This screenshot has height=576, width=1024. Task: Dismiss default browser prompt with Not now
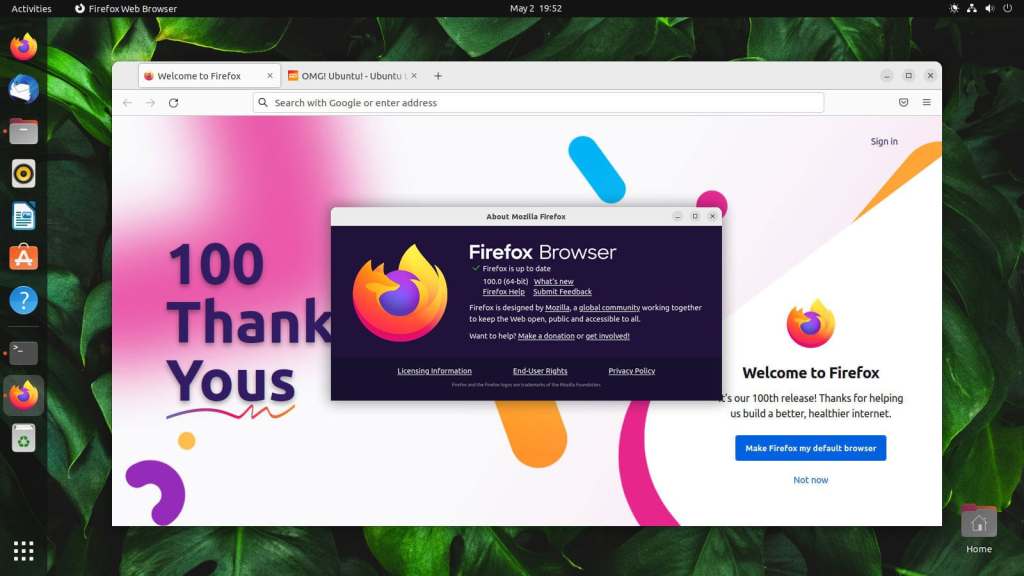tap(810, 480)
